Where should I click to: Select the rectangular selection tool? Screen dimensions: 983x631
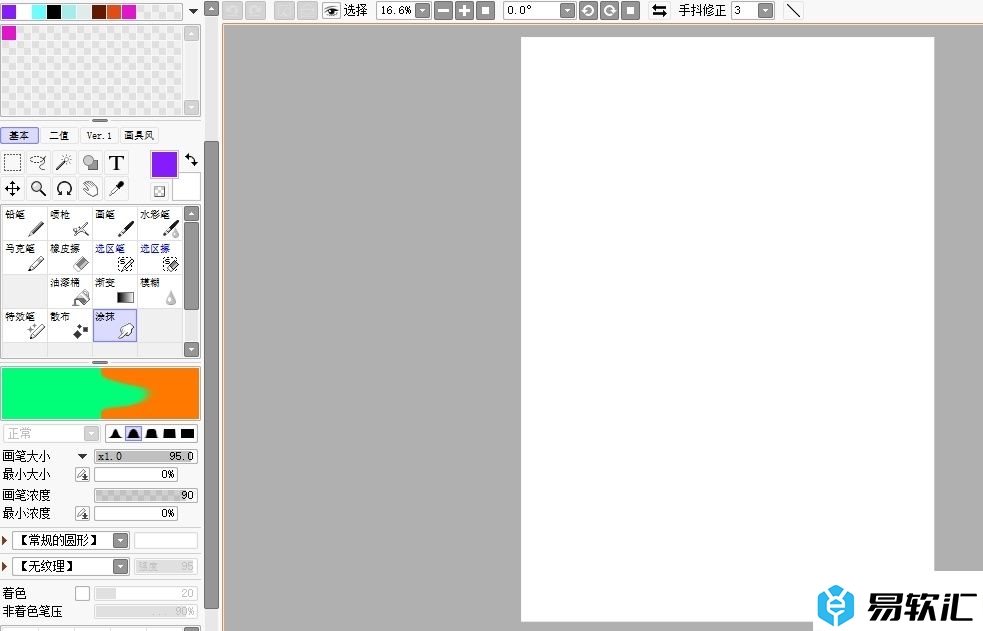(x=13, y=163)
